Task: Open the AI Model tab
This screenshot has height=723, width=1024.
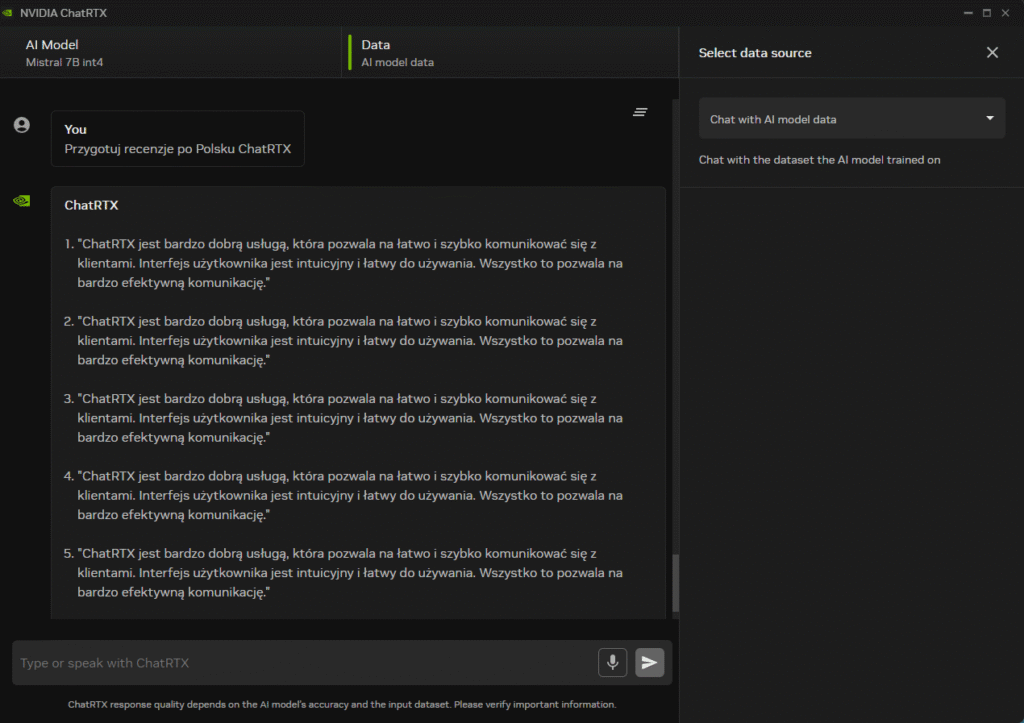Action: pyautogui.click(x=170, y=53)
